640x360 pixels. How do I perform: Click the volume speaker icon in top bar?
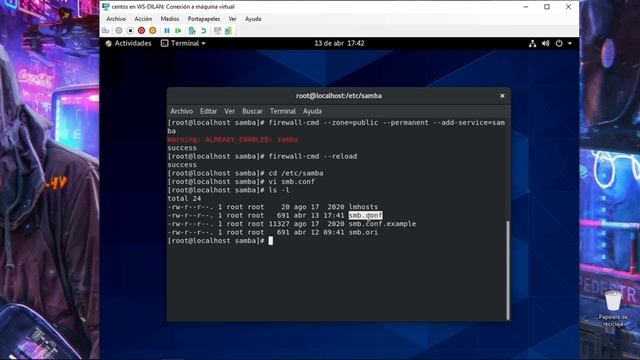coord(546,43)
